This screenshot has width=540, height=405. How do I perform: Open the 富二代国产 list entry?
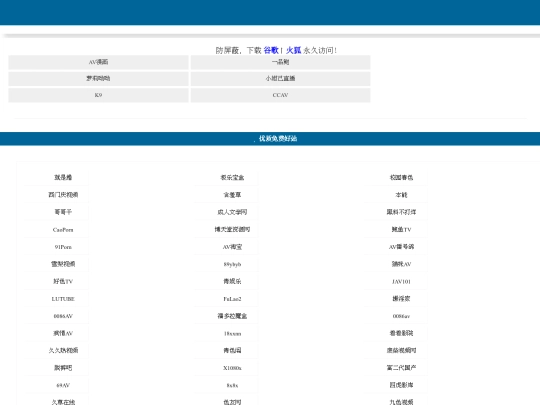pyautogui.click(x=401, y=368)
